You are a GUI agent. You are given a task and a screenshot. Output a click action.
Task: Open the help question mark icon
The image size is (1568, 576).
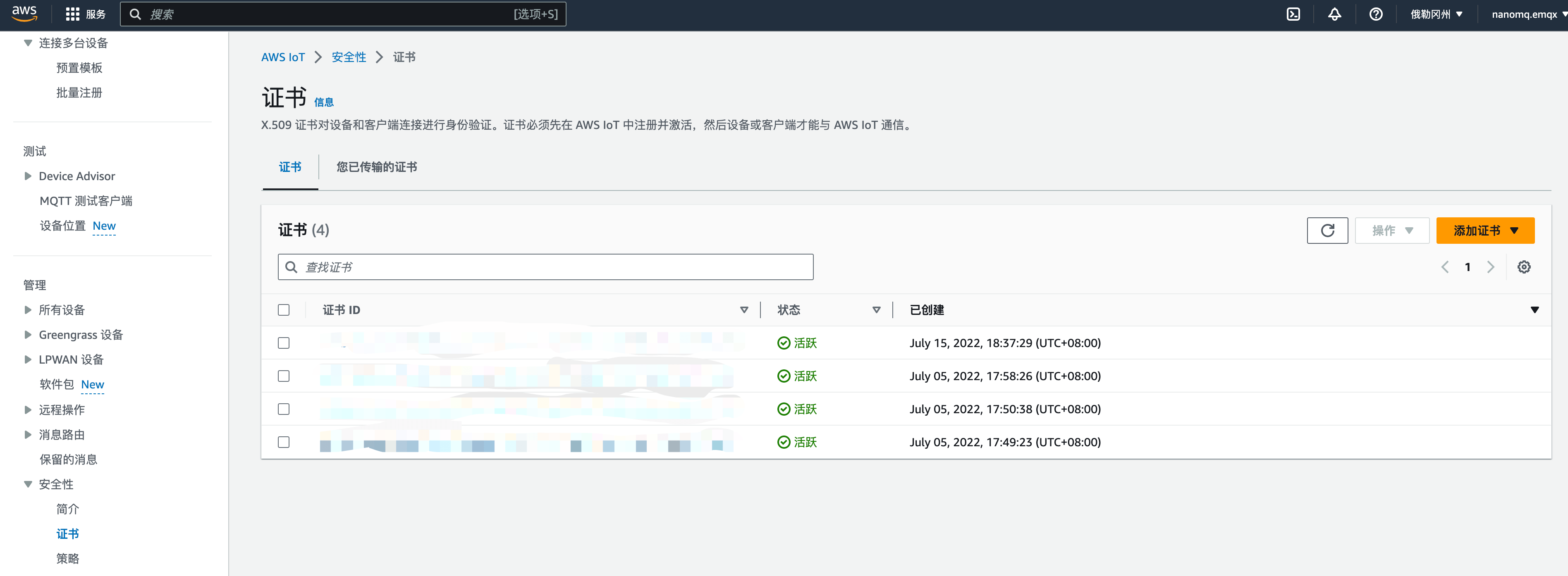pyautogui.click(x=1376, y=14)
